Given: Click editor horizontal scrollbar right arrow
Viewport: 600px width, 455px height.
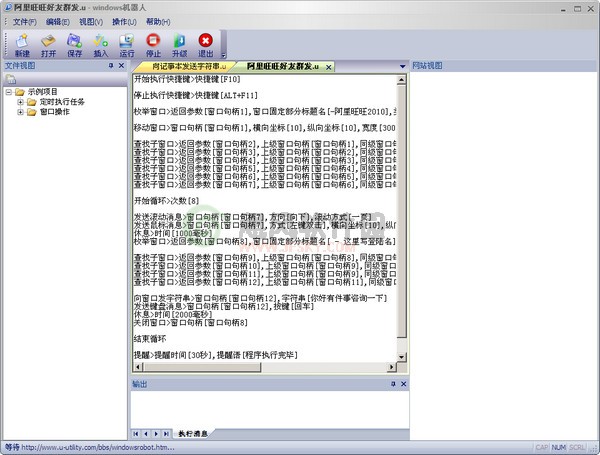Looking at the screenshot, I should click(391, 367).
